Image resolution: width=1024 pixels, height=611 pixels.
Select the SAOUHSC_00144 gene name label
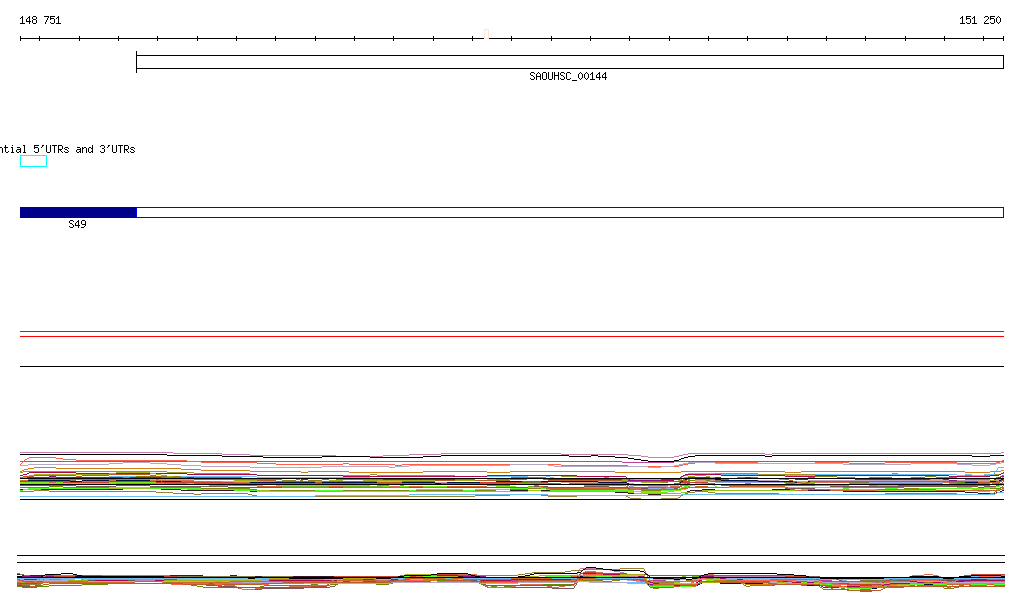[568, 77]
